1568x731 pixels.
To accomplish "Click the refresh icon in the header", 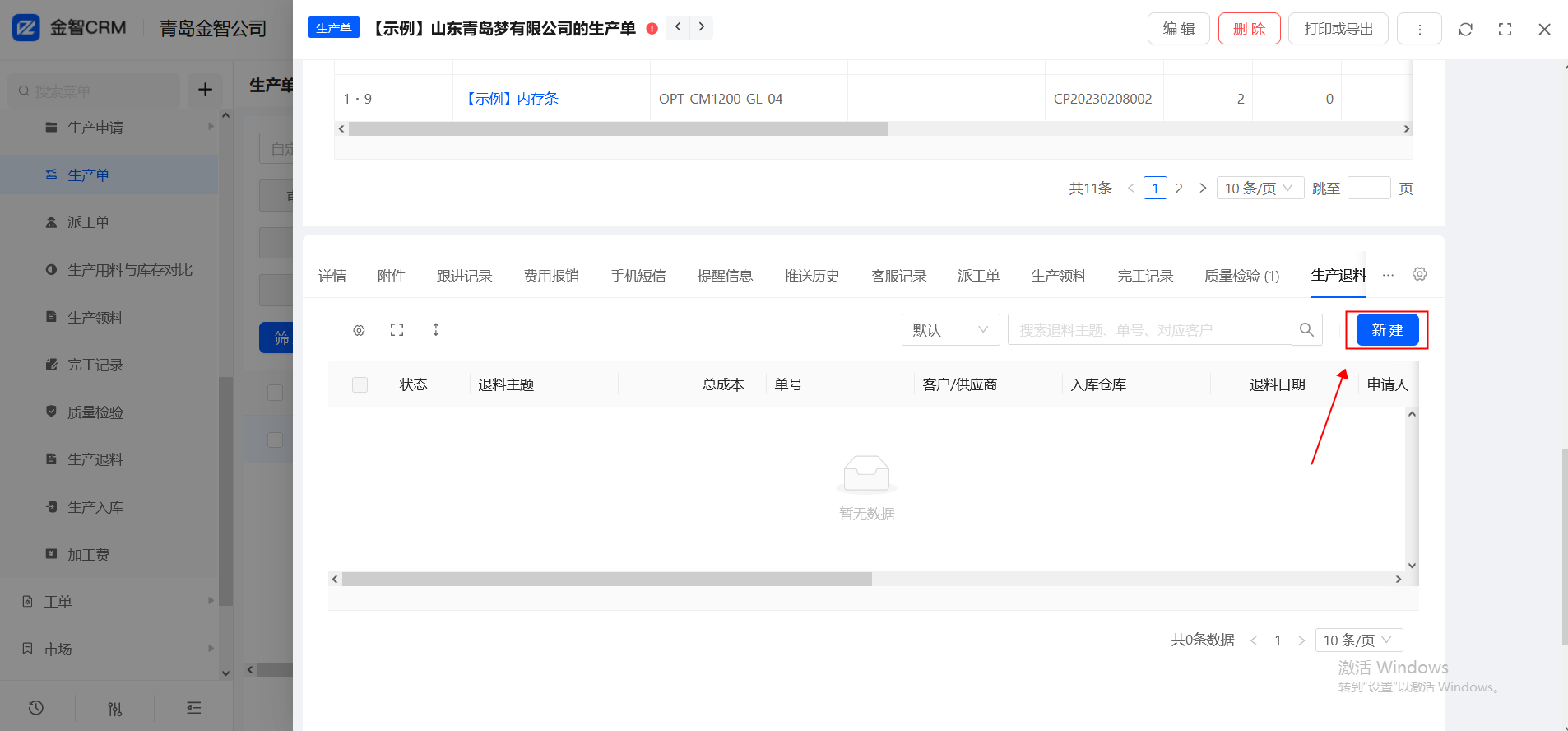I will (1465, 30).
